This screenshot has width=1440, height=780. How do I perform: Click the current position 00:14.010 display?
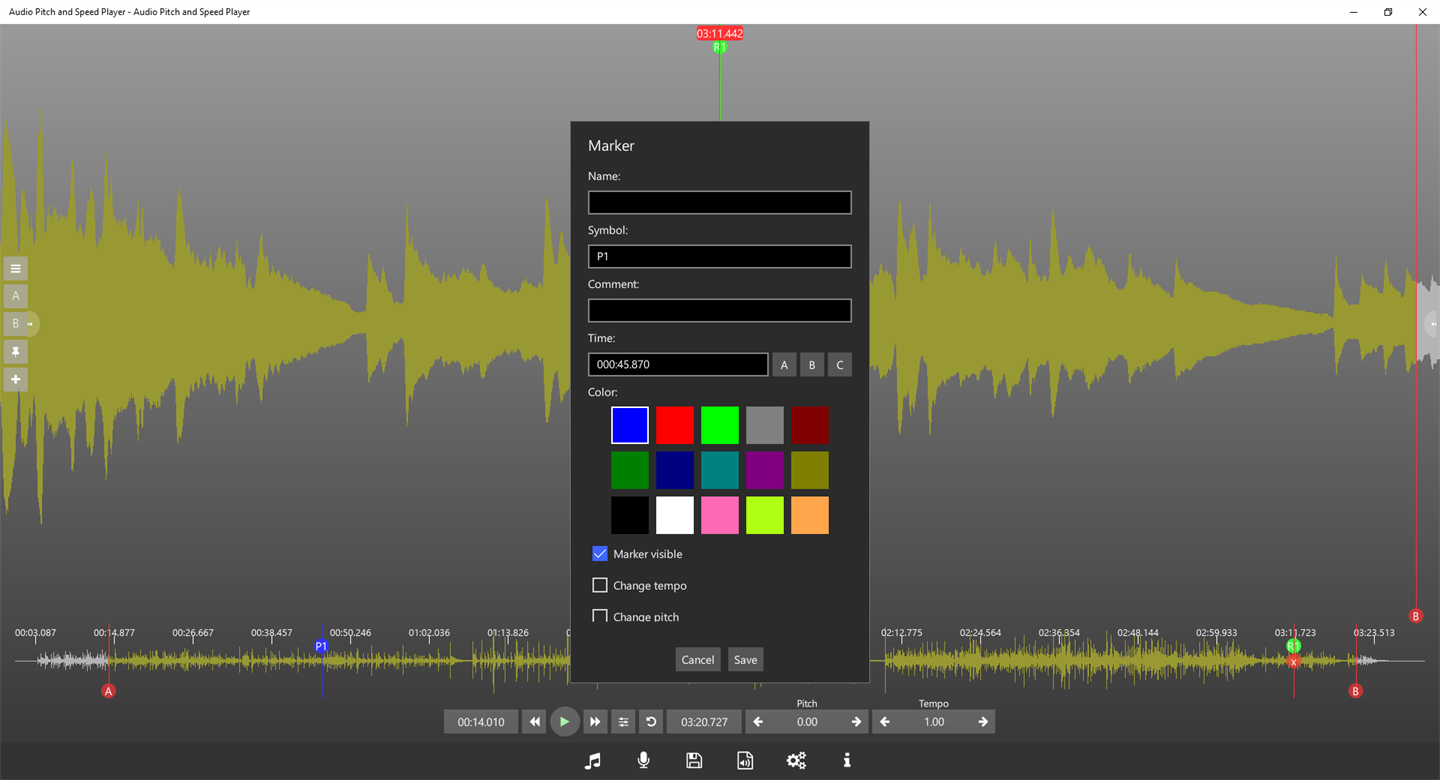pyautogui.click(x=481, y=722)
